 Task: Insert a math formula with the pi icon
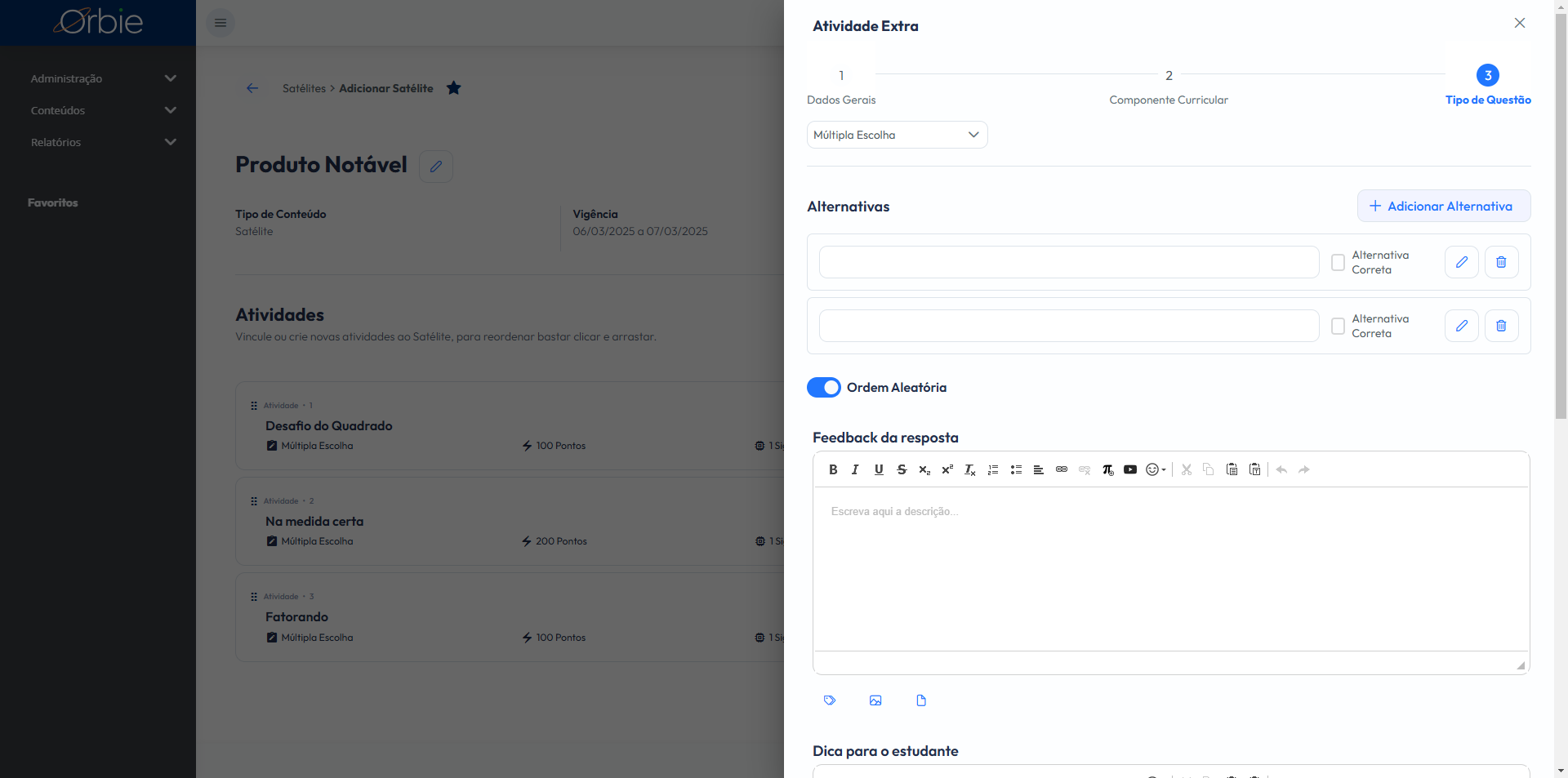pyautogui.click(x=1107, y=469)
